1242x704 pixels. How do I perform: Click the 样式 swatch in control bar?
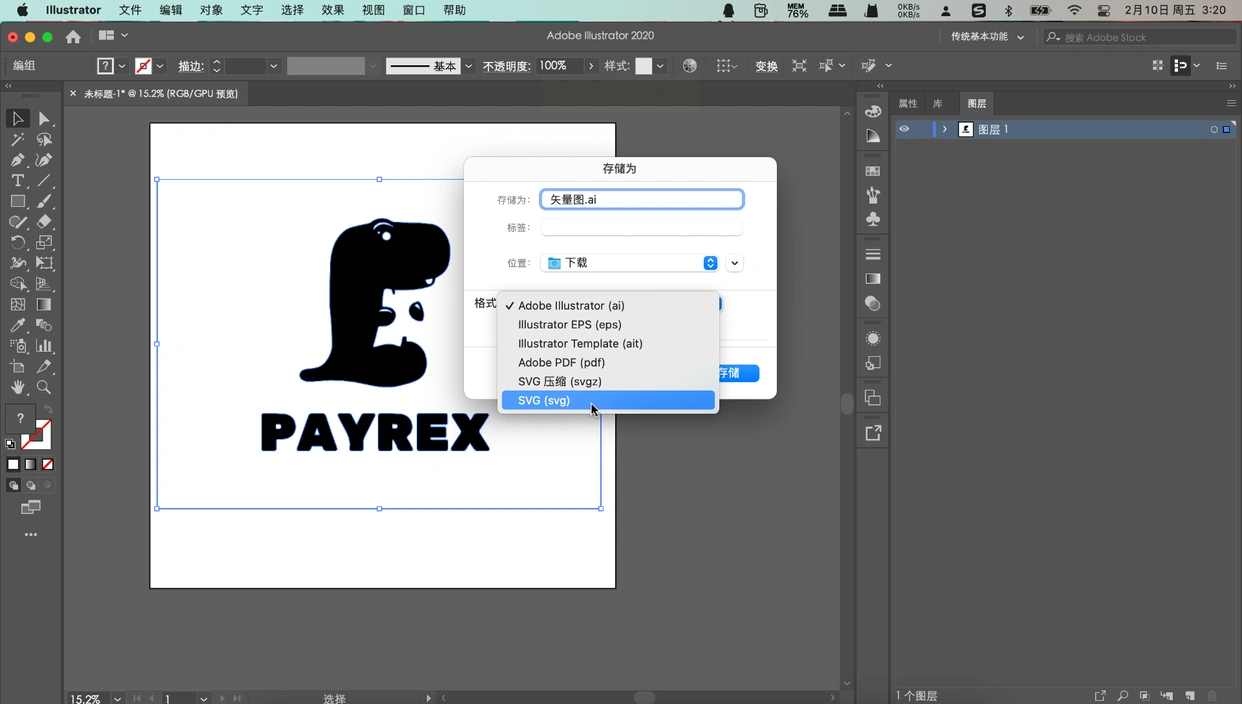tap(644, 66)
